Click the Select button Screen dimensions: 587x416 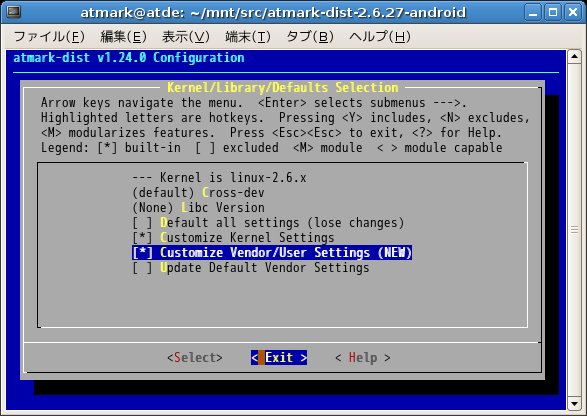(x=195, y=358)
